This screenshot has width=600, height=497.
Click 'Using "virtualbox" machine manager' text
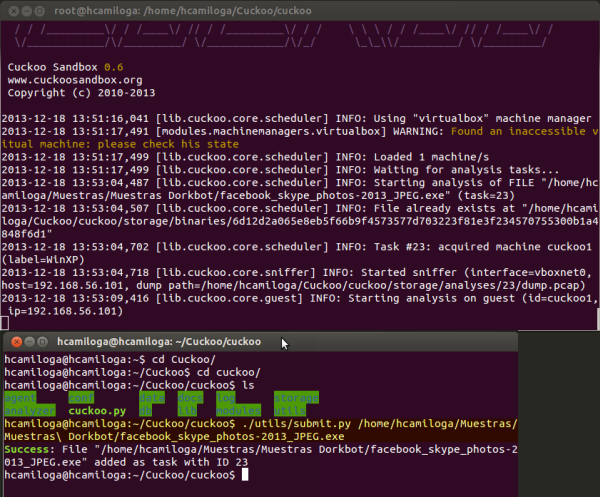click(482, 119)
